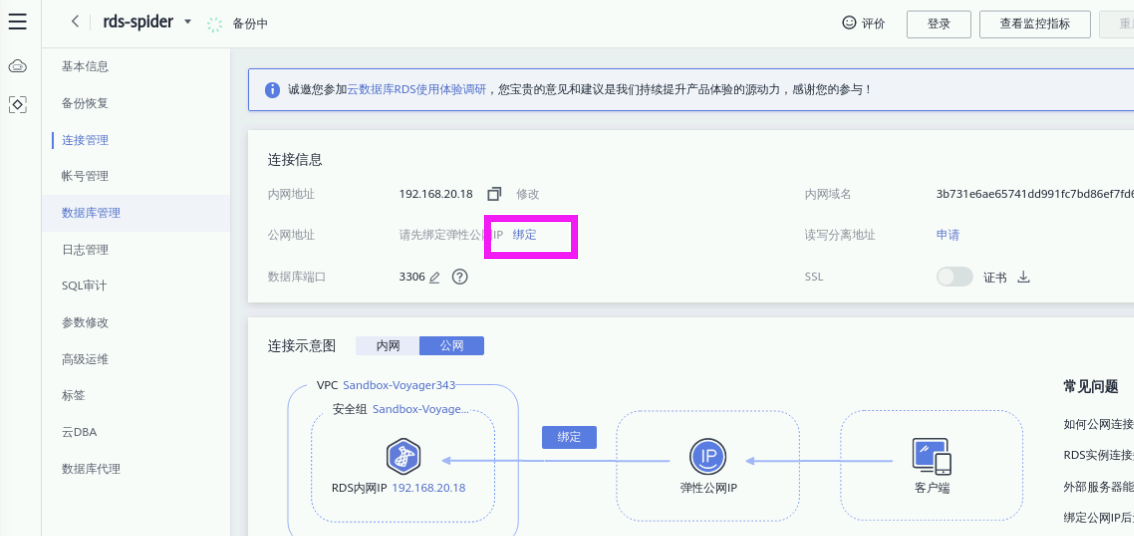
Task: Click the 内网域名 value text
Action: tap(1035, 195)
